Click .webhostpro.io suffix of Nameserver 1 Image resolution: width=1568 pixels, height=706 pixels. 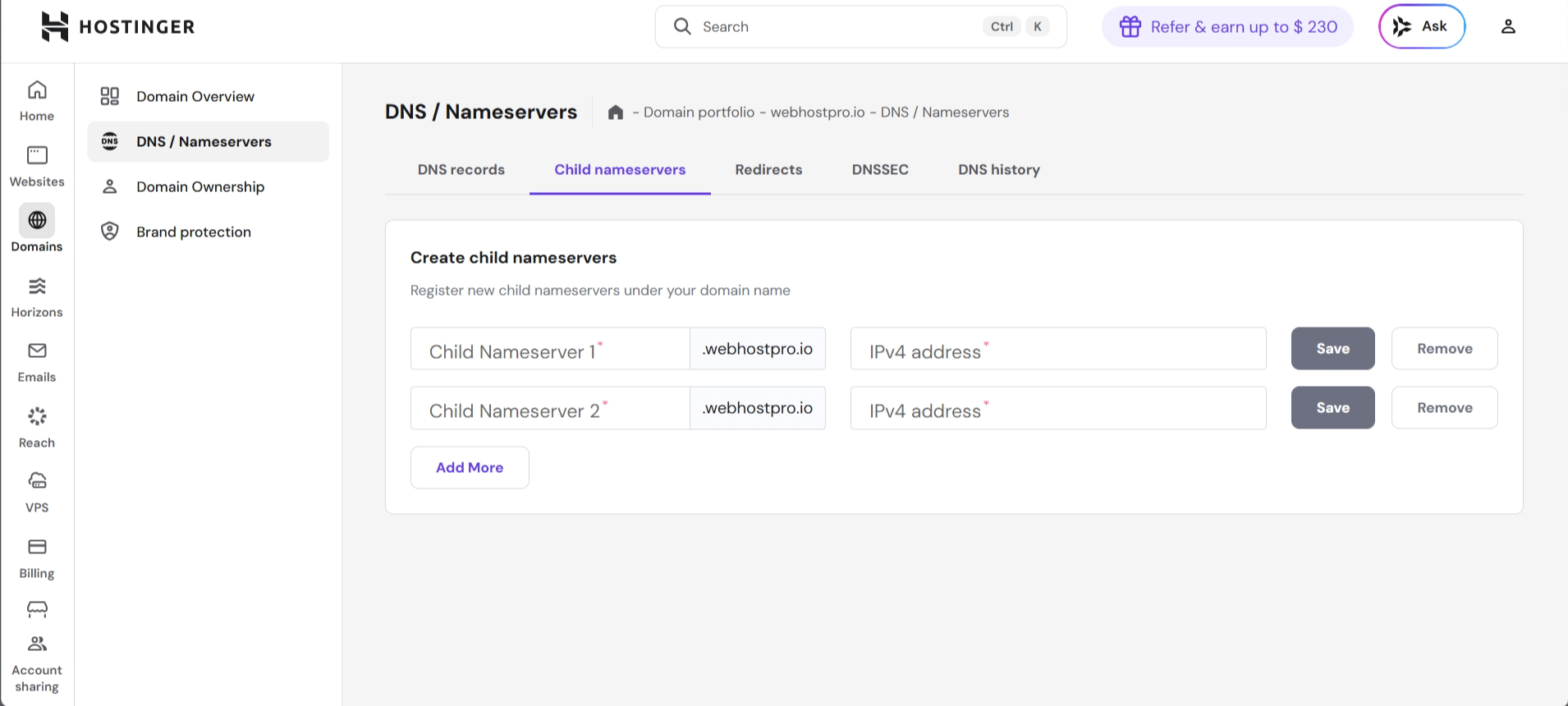(758, 349)
